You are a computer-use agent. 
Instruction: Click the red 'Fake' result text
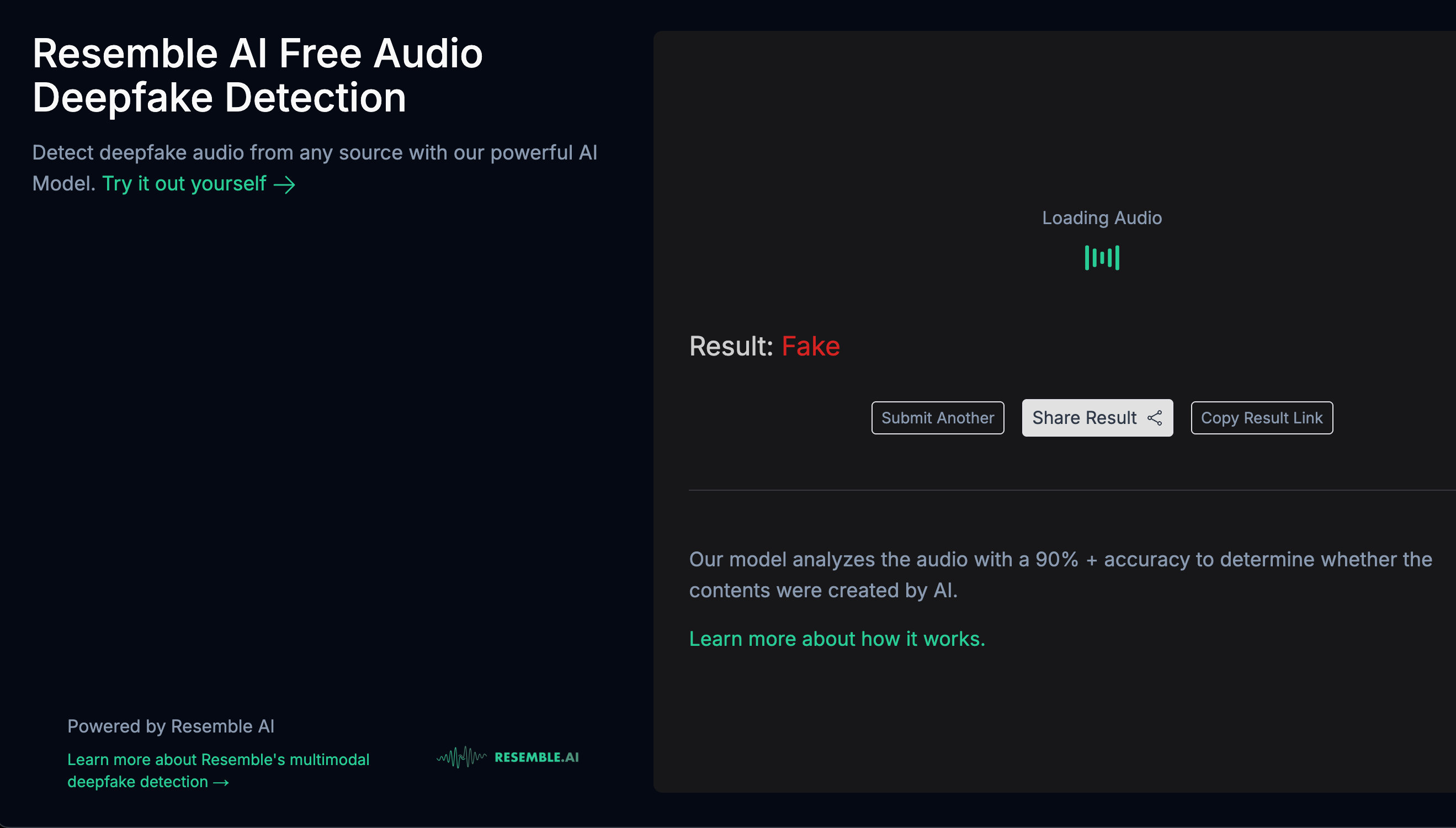(x=811, y=346)
